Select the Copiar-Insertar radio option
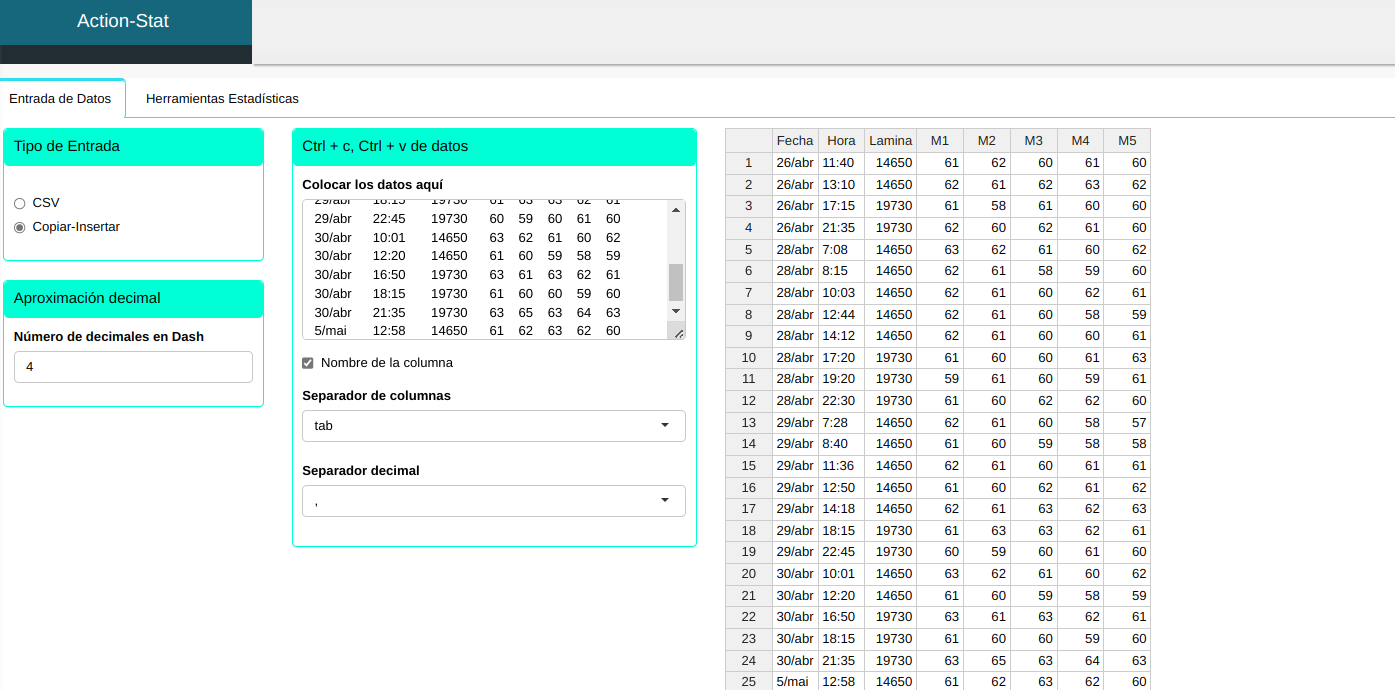 20,227
